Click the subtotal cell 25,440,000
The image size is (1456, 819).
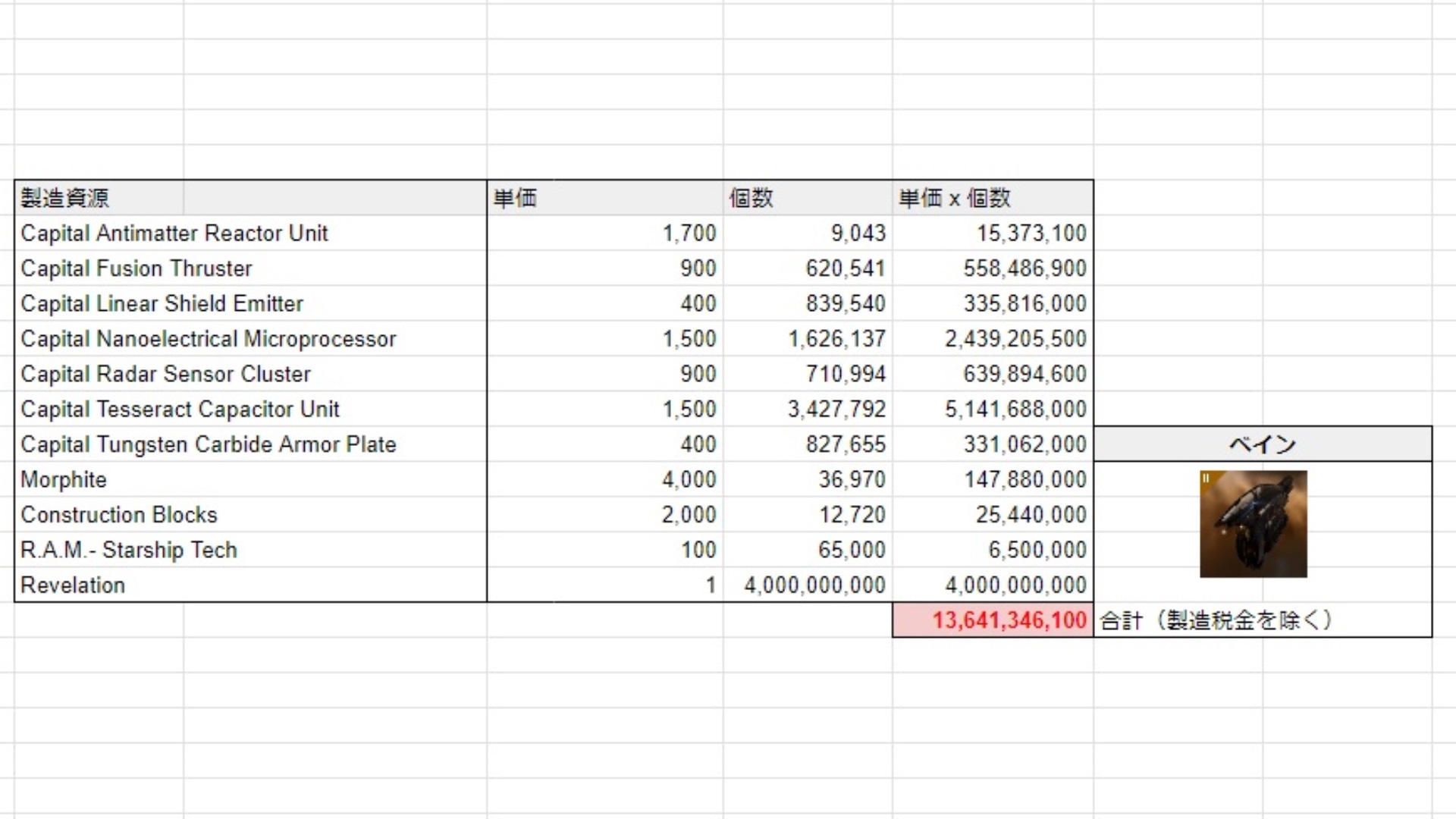pos(993,515)
